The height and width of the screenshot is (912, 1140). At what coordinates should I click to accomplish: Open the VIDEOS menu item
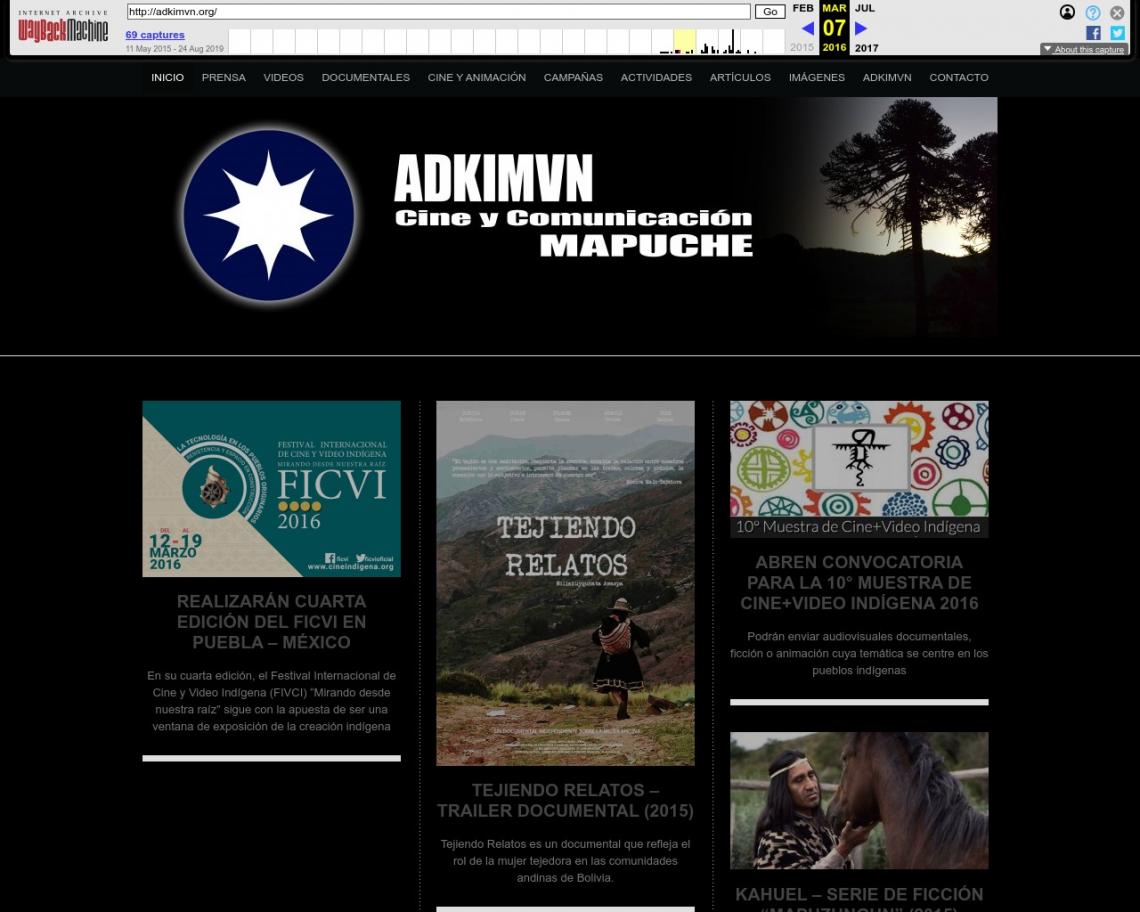coord(284,77)
